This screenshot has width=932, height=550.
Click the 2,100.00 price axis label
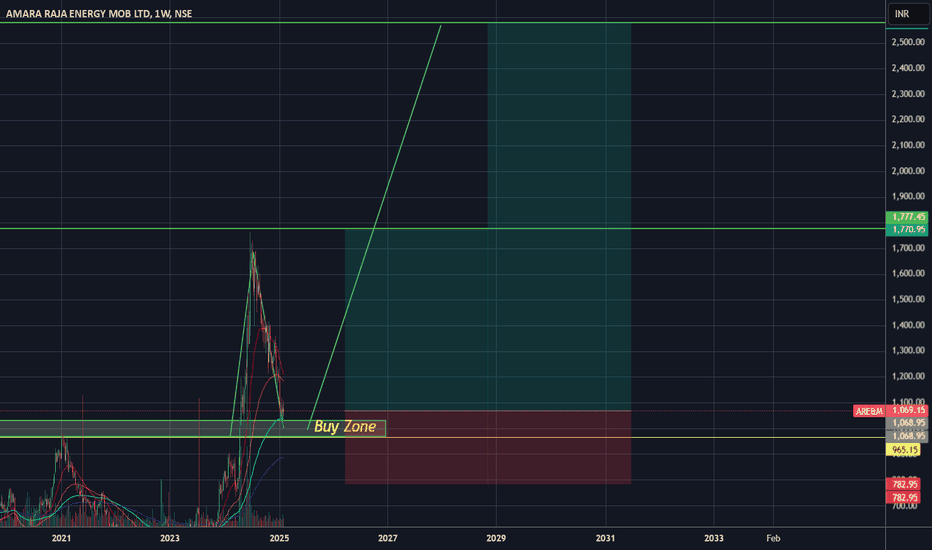908,144
